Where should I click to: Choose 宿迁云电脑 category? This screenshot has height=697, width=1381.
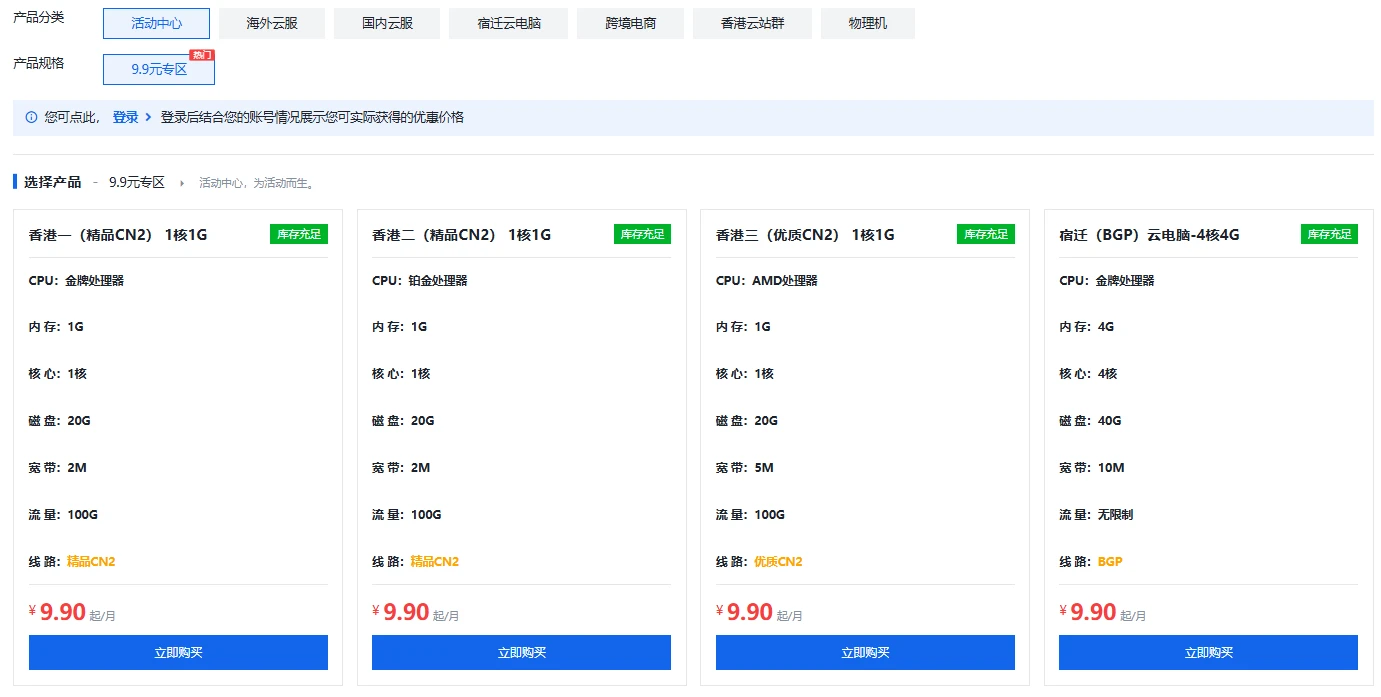pyautogui.click(x=509, y=23)
